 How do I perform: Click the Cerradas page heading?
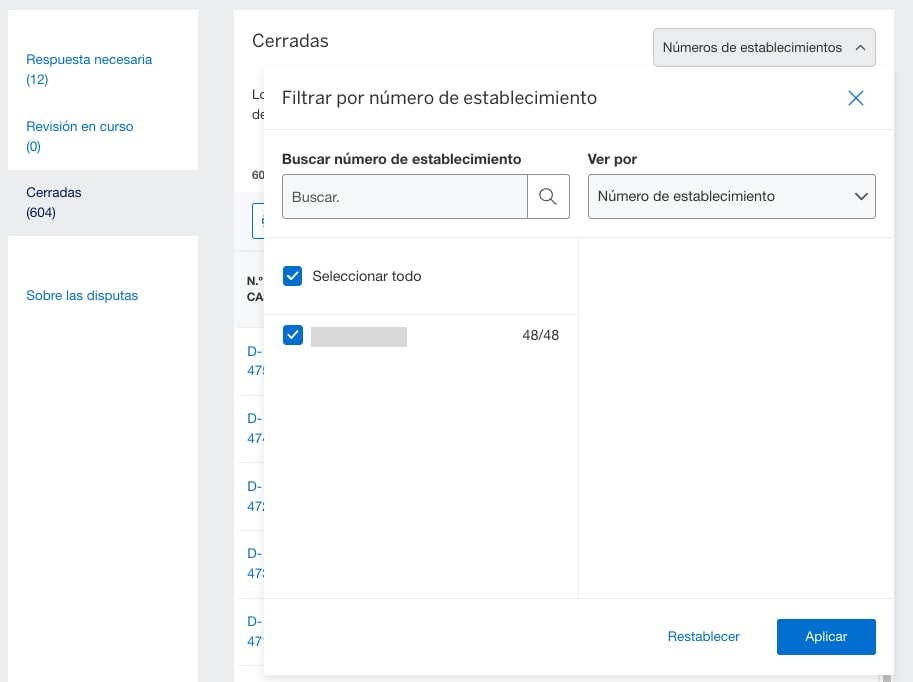(x=290, y=41)
